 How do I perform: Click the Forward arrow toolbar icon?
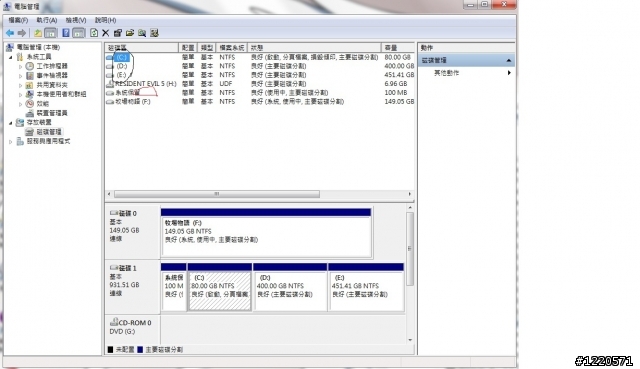(x=22, y=33)
